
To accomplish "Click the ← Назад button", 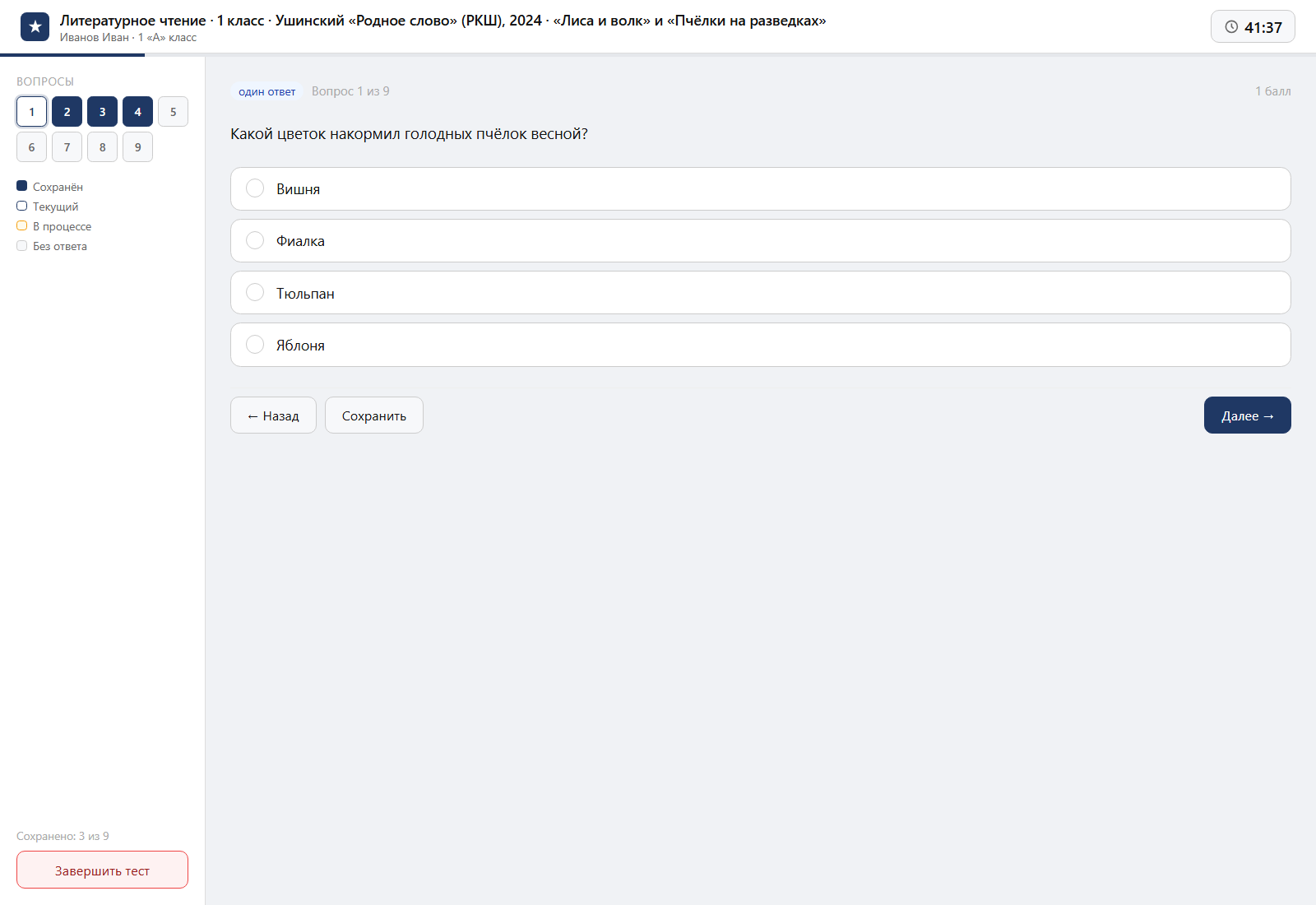I will pyautogui.click(x=273, y=415).
